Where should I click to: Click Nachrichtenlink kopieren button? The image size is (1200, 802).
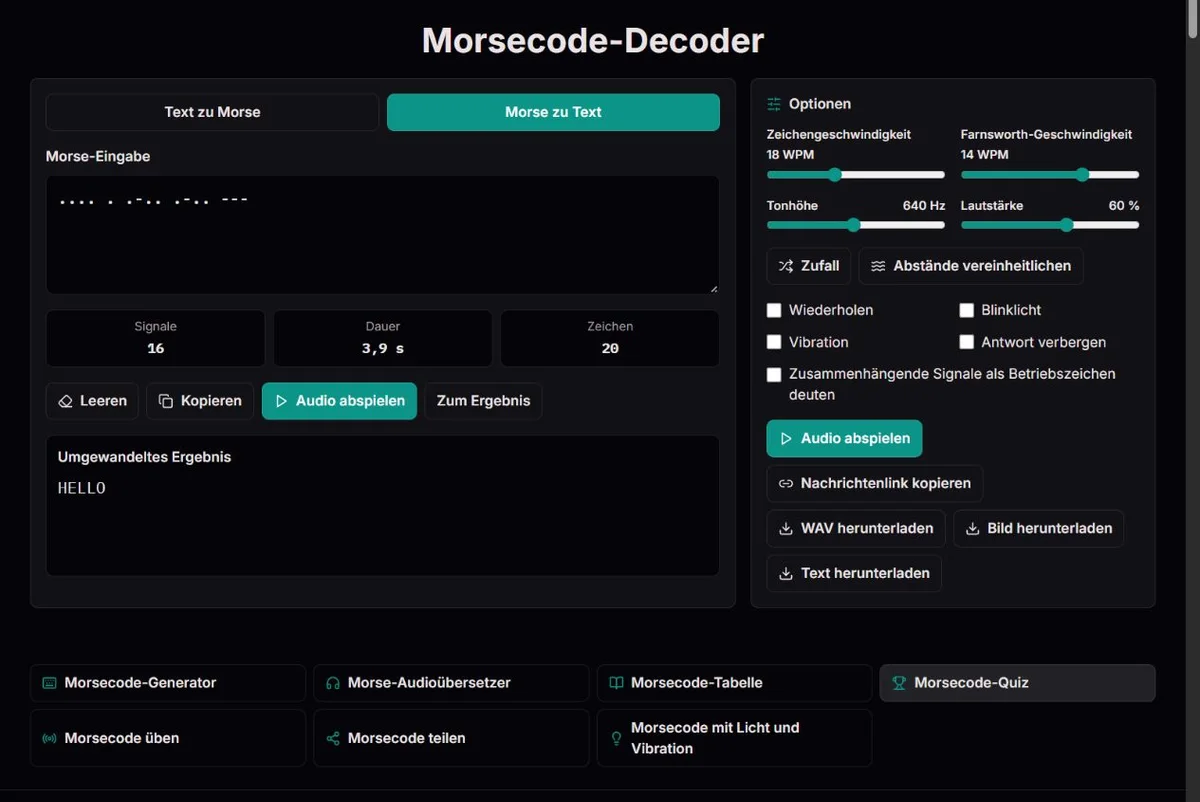[875, 484]
